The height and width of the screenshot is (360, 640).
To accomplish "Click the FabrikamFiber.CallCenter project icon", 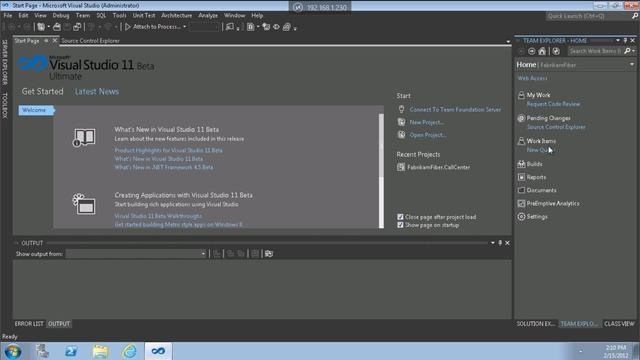I will pos(401,167).
